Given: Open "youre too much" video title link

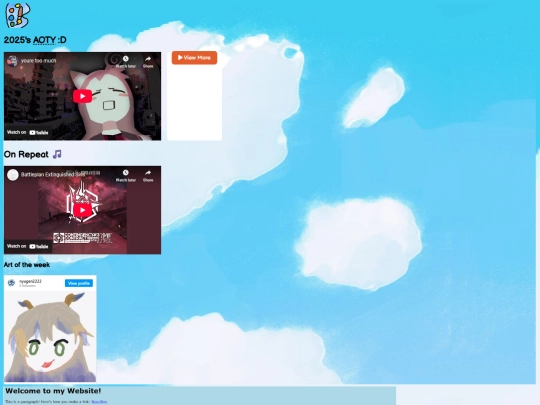Looking at the screenshot, I should pyautogui.click(x=38, y=61).
